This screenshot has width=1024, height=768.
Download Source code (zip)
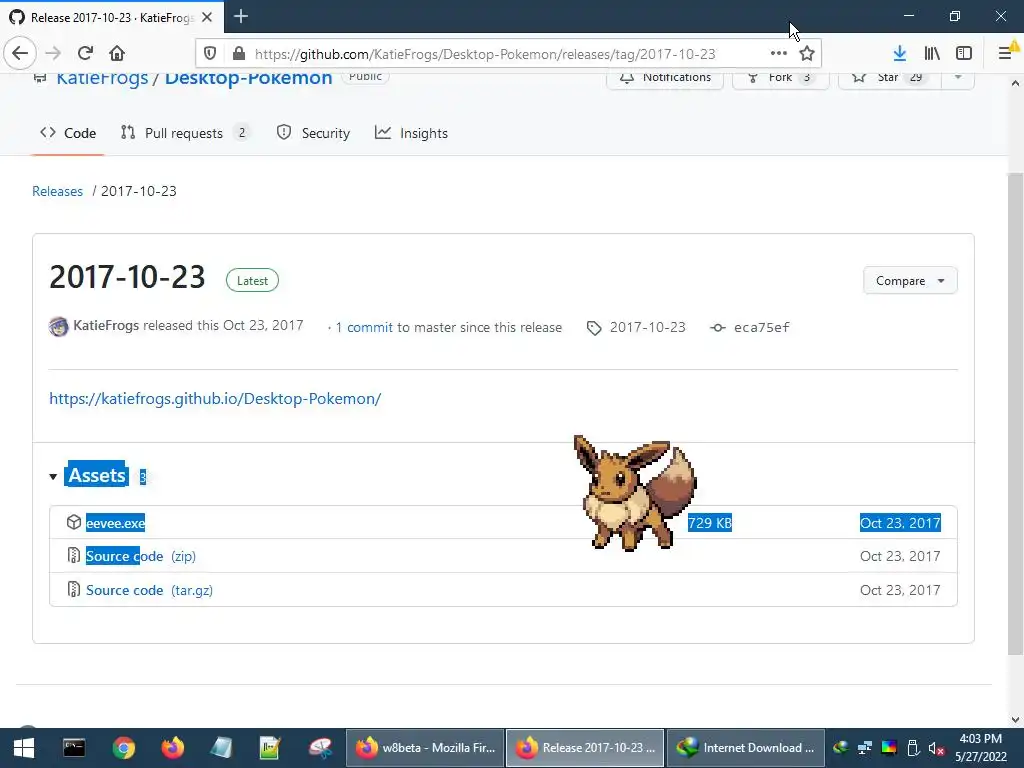tap(140, 556)
